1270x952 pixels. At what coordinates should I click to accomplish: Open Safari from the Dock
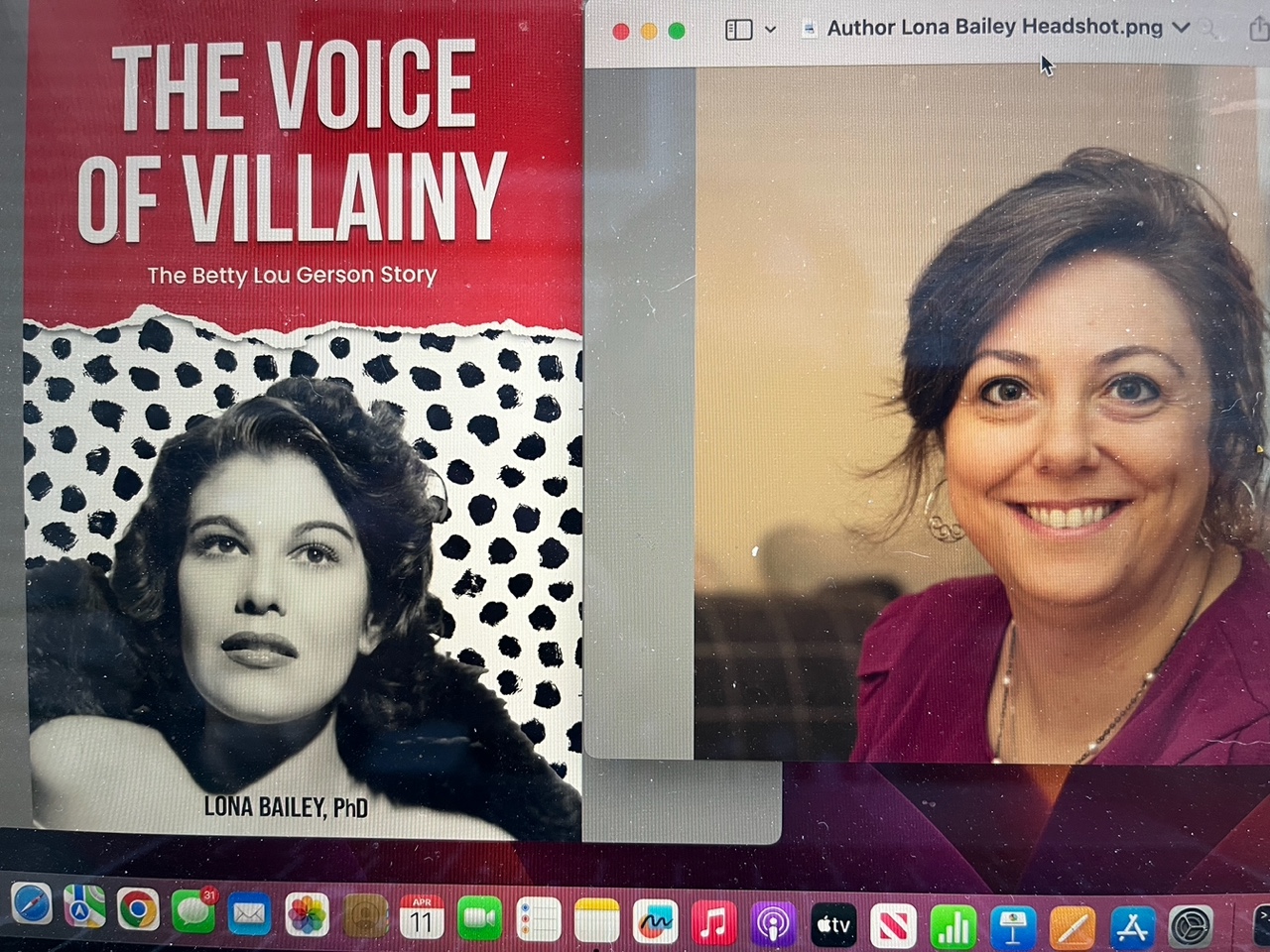point(32,903)
